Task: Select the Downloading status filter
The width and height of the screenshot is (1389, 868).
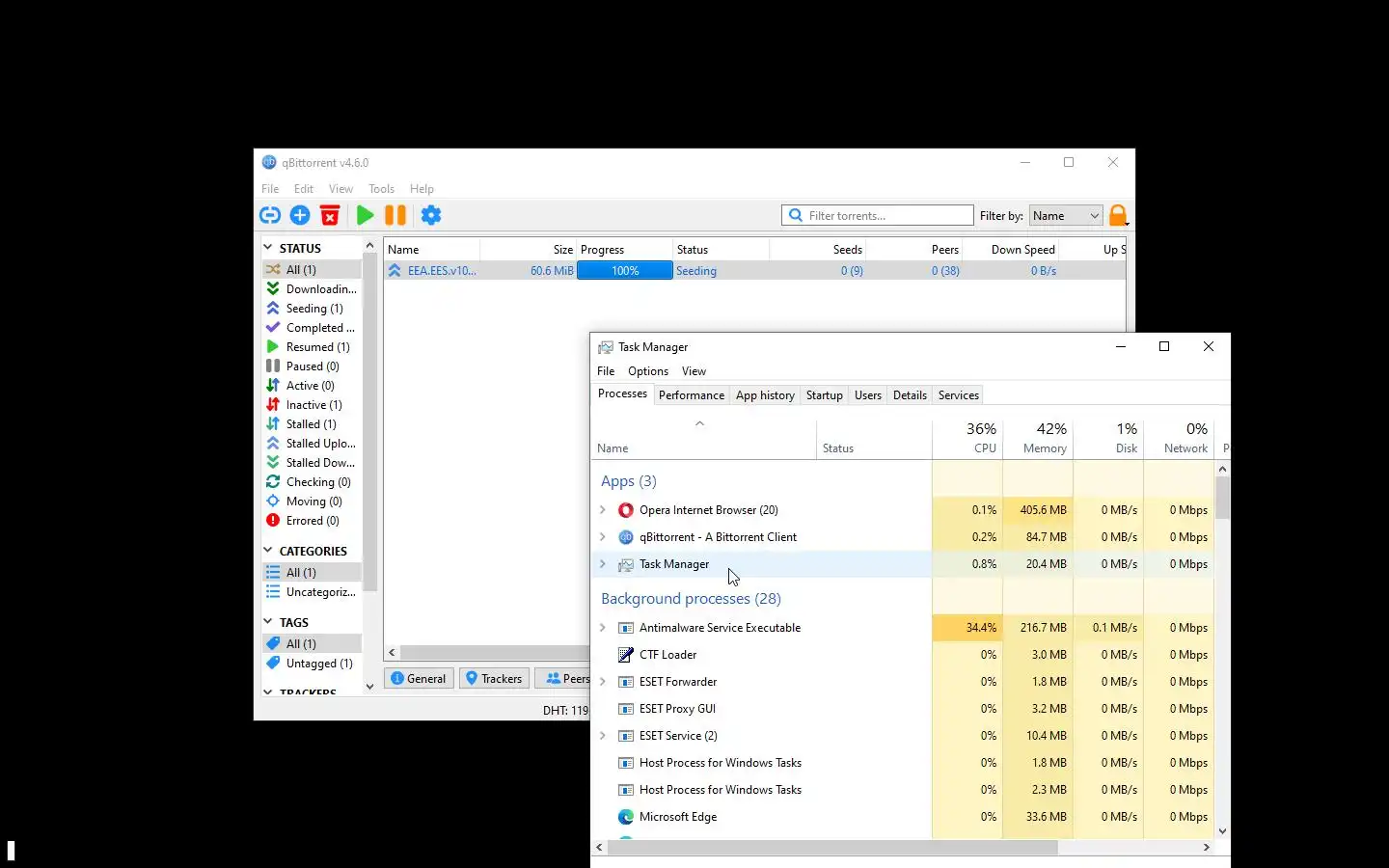Action: 313,289
